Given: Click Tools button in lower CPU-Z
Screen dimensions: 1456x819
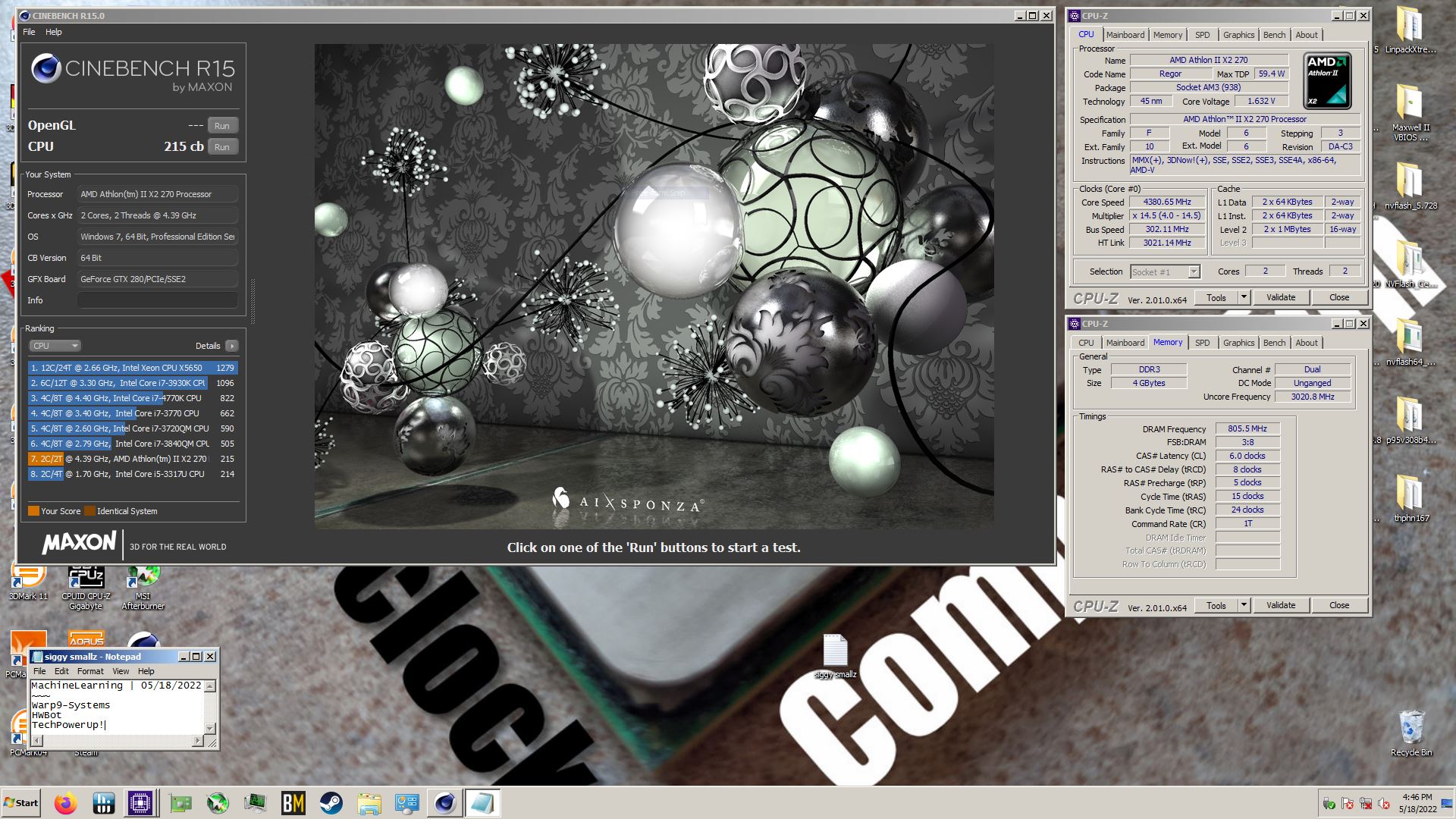Looking at the screenshot, I should 1216,606.
